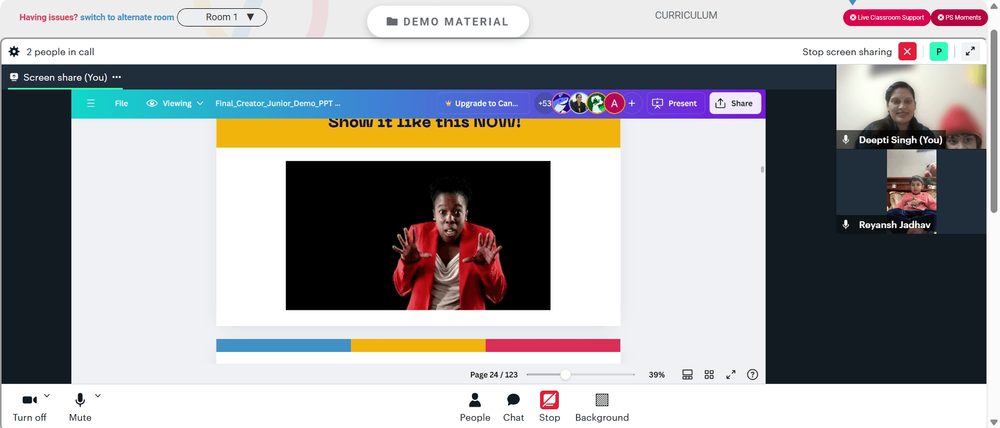The height and width of the screenshot is (428, 1000).
Task: Click the green P avatar icon
Action: tap(938, 52)
